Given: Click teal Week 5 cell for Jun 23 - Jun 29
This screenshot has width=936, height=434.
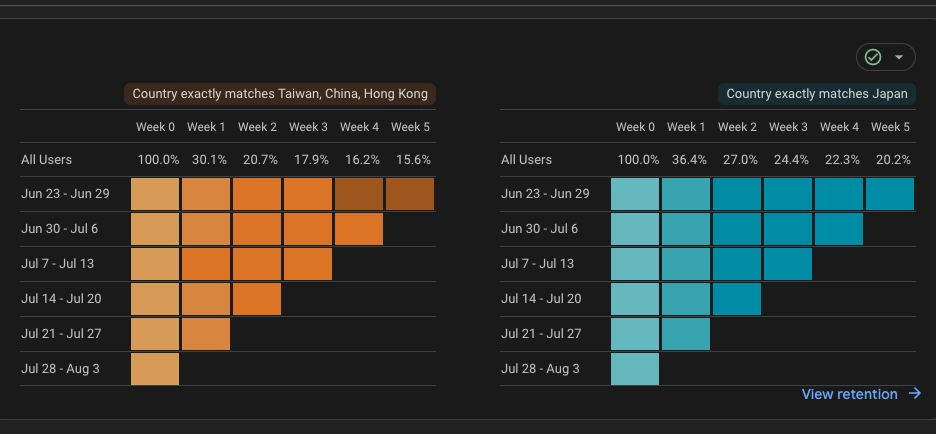Looking at the screenshot, I should pos(890,194).
